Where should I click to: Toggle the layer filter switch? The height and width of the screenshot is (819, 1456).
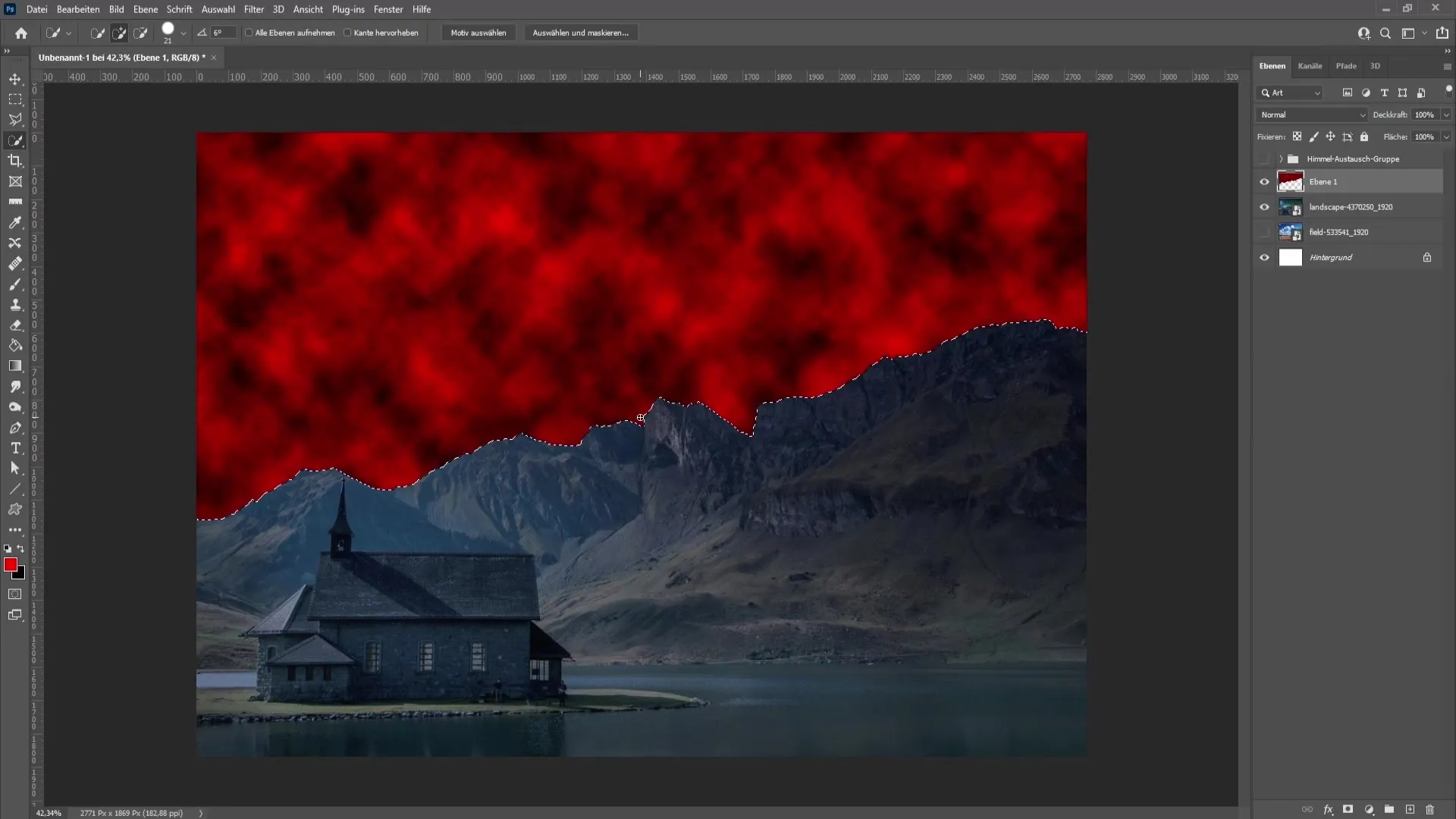click(x=1448, y=91)
